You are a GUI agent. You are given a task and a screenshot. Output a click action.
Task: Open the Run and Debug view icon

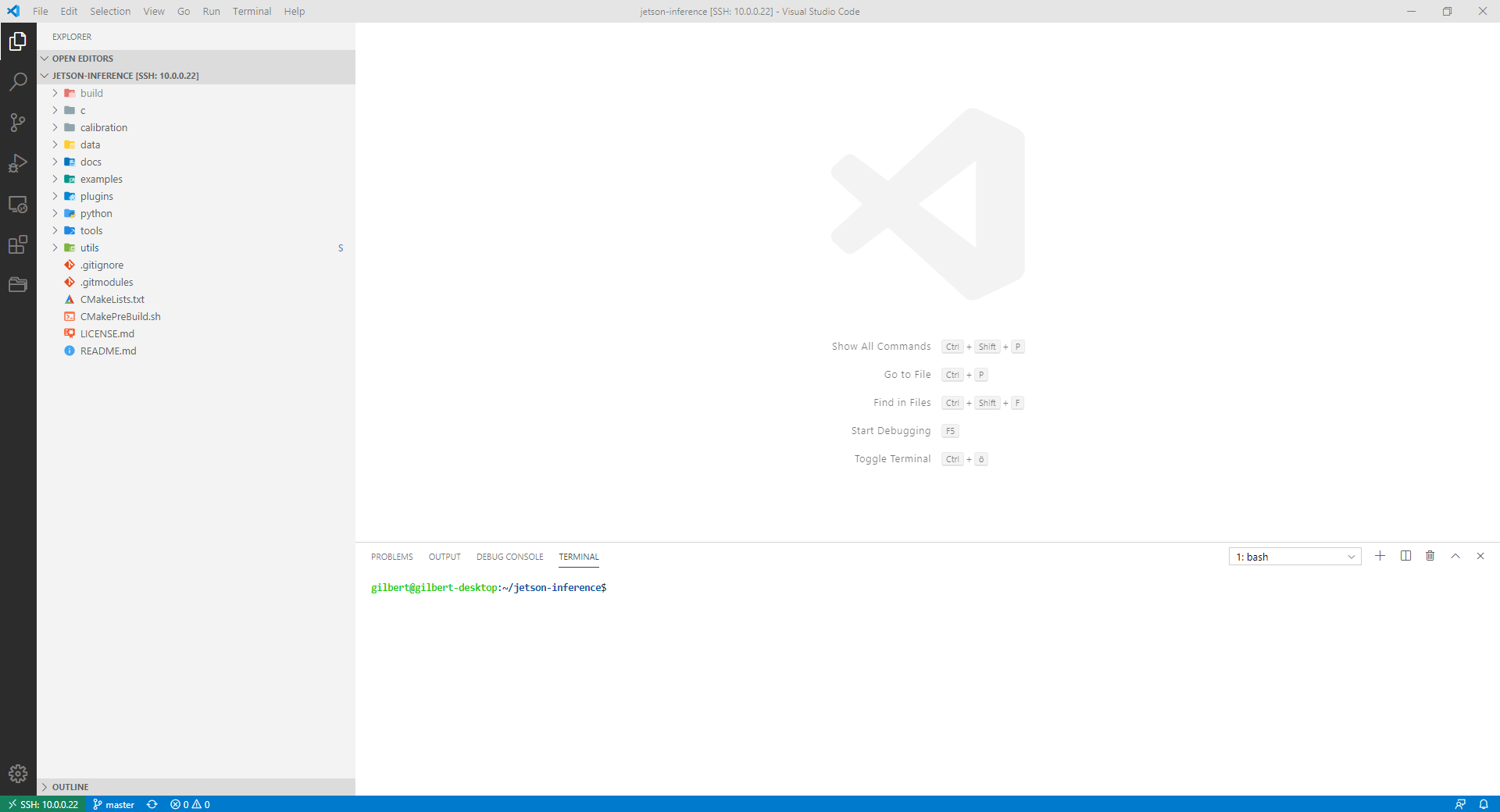(18, 163)
